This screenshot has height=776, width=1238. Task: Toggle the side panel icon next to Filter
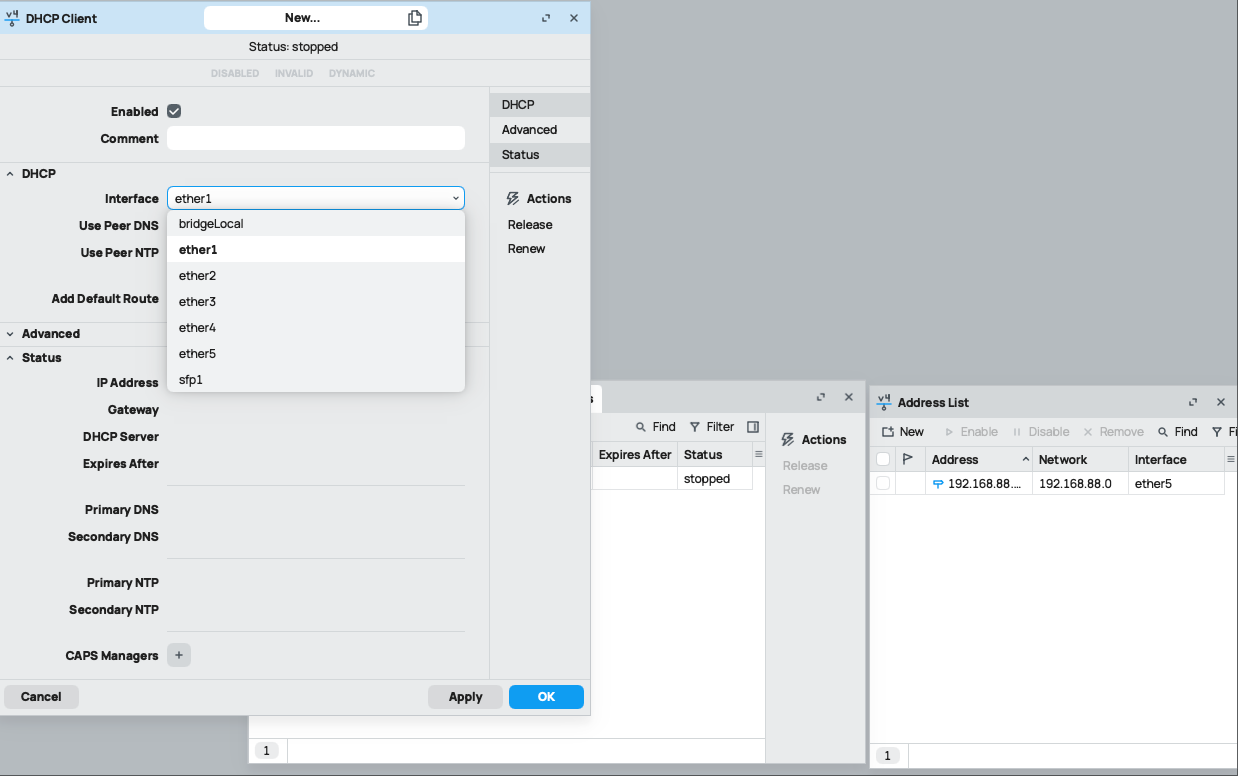pyautogui.click(x=753, y=427)
